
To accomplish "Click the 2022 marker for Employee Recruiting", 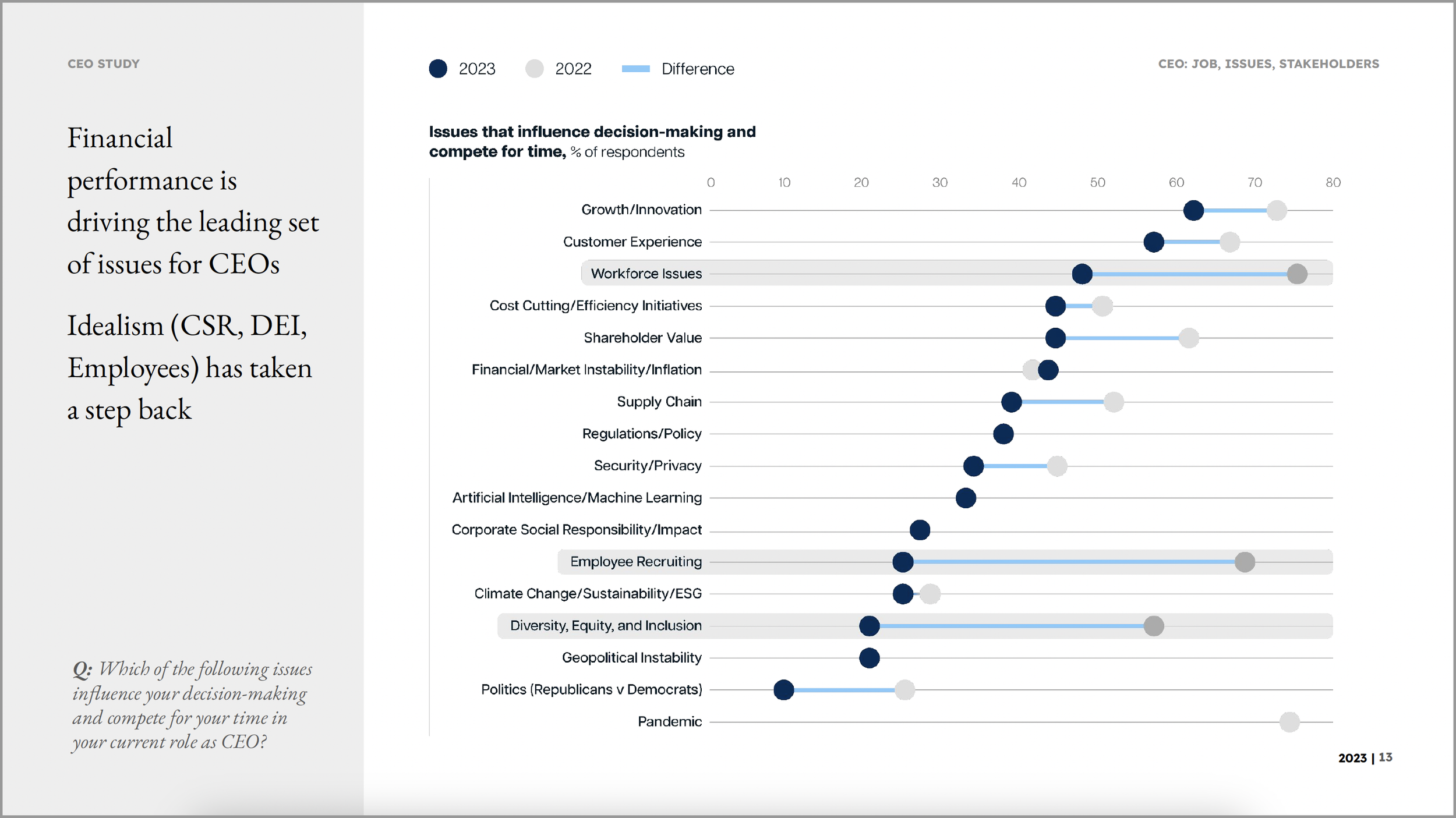I will [x=1245, y=561].
